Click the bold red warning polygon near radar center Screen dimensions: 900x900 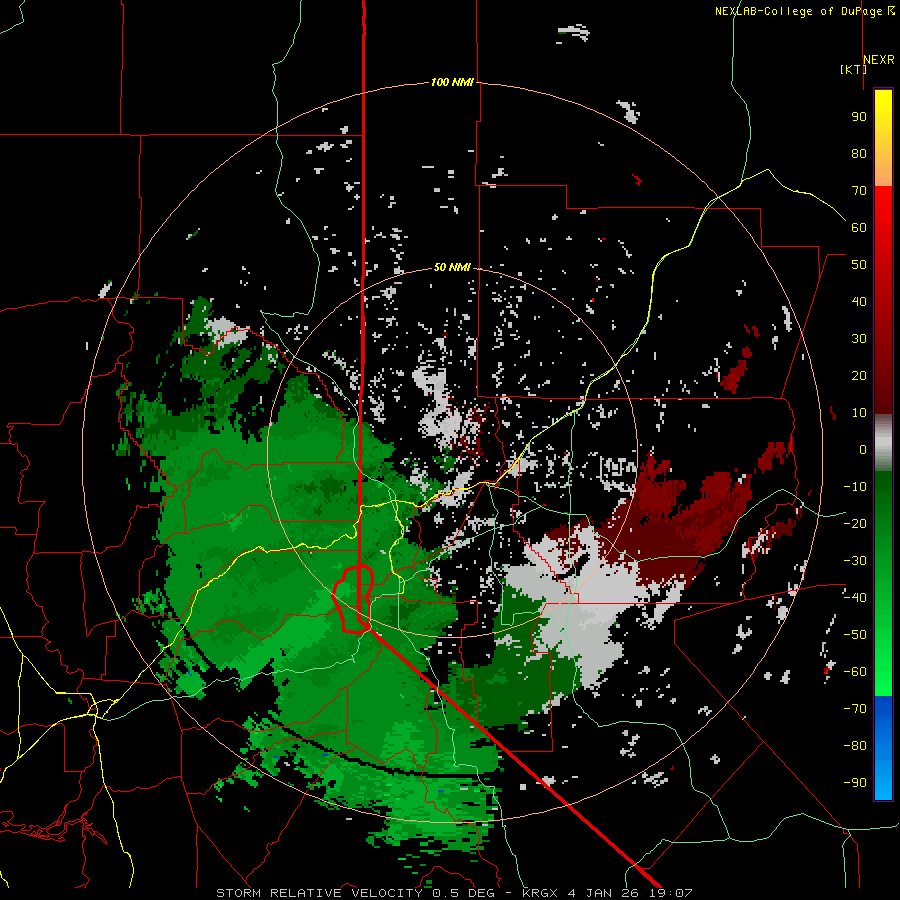(354, 599)
